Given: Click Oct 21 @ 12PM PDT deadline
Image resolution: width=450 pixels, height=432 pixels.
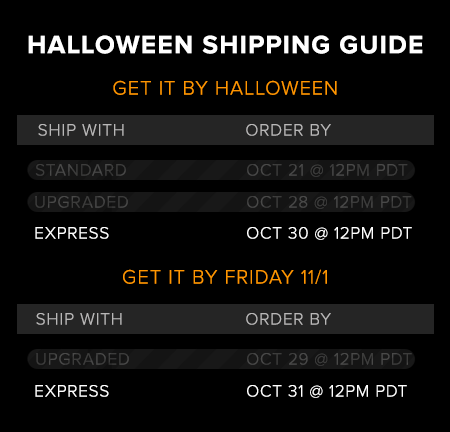Looking at the screenshot, I should [327, 170].
